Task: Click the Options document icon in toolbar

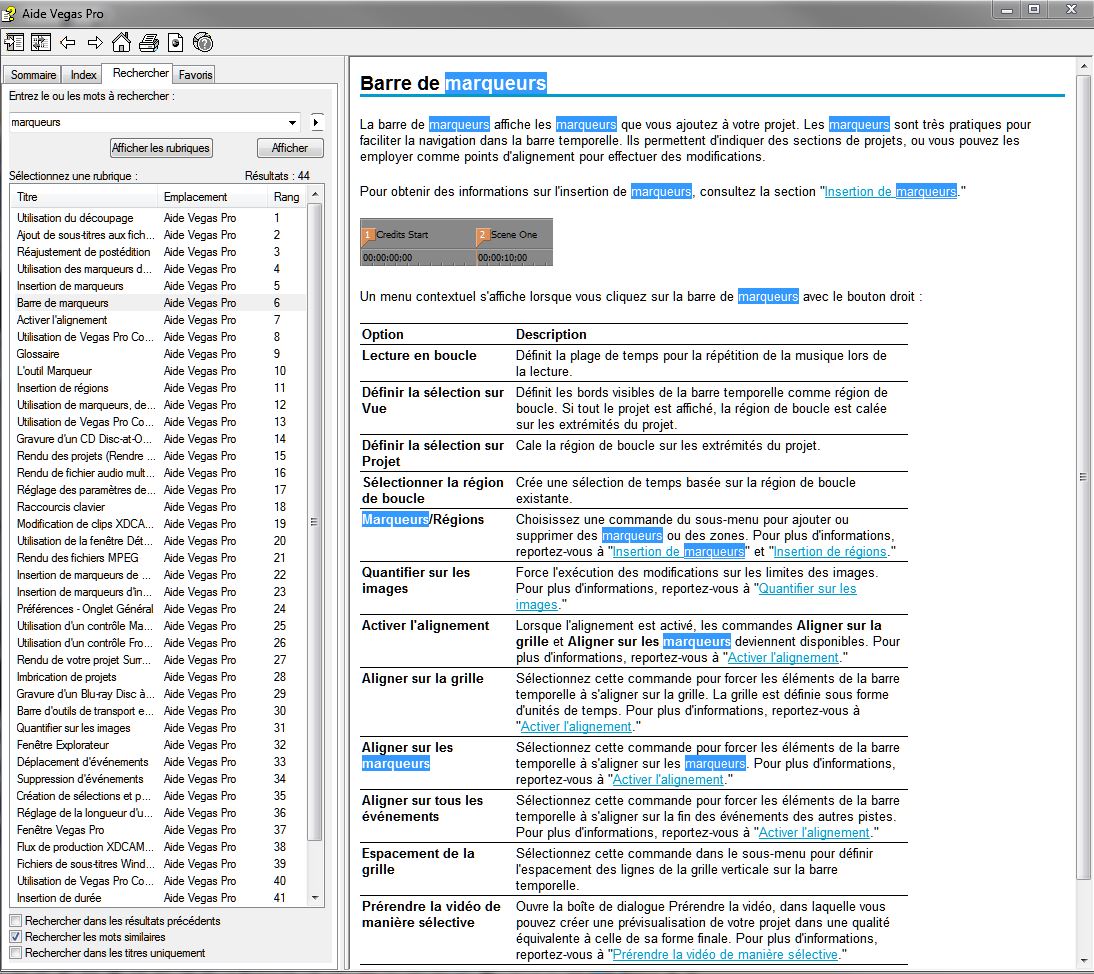Action: pyautogui.click(x=175, y=42)
